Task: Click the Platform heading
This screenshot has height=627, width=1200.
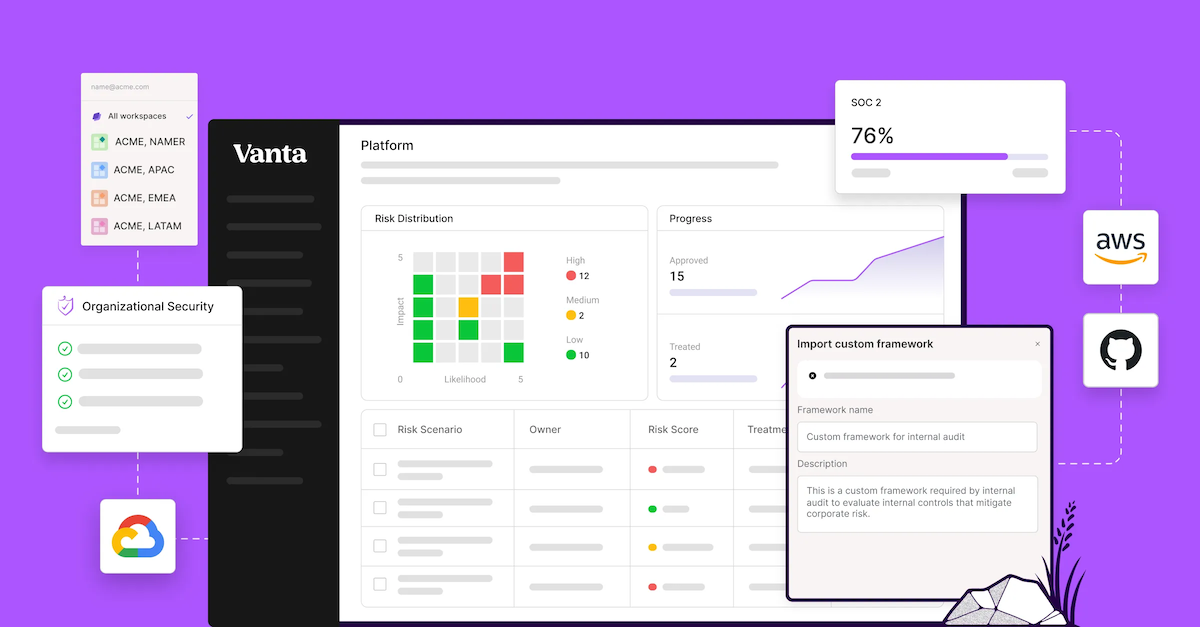Action: tap(387, 145)
